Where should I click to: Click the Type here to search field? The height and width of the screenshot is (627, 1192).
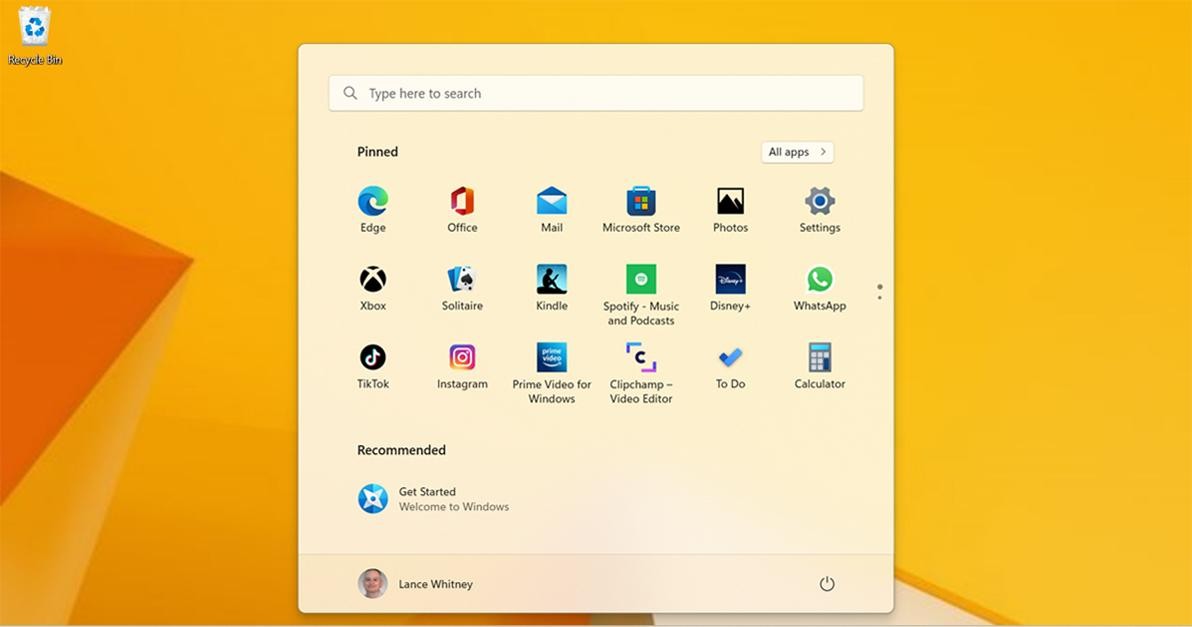(596, 93)
